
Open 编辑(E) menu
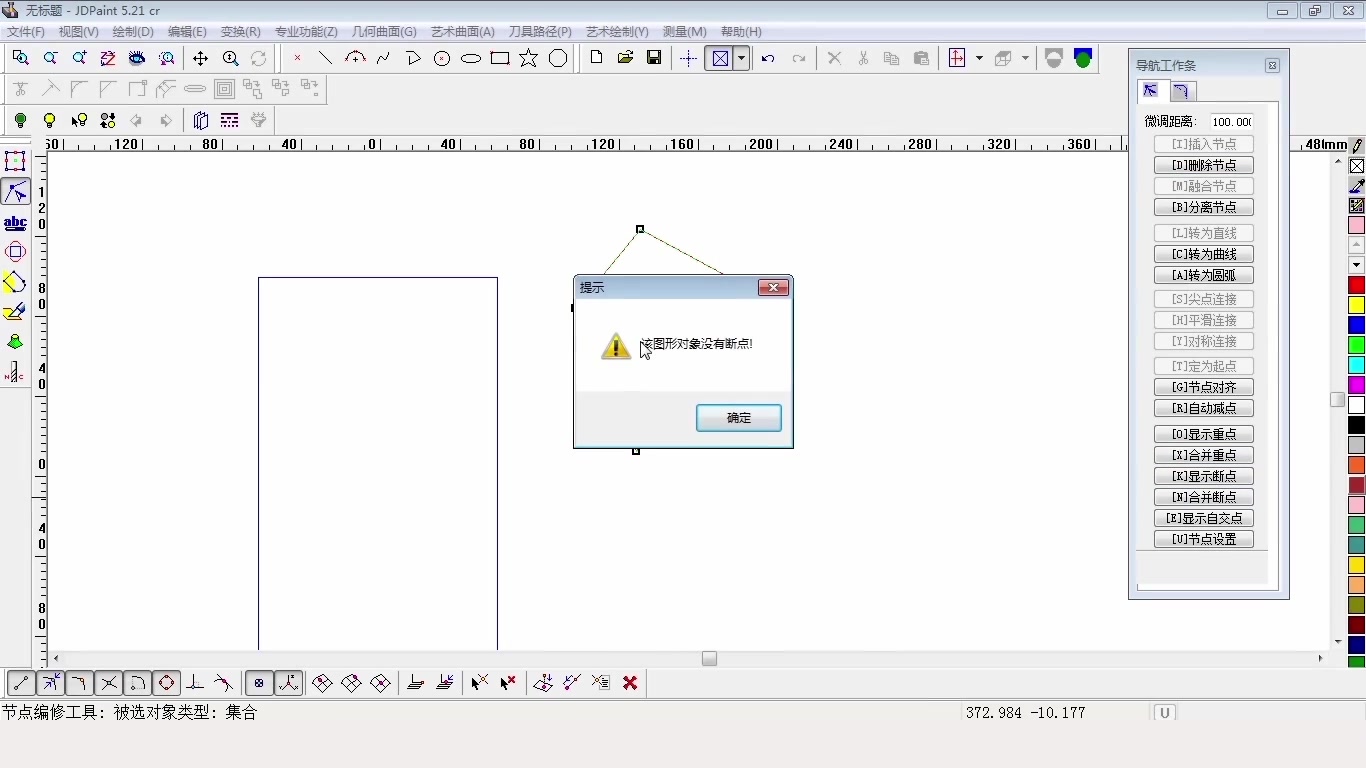[x=187, y=32]
